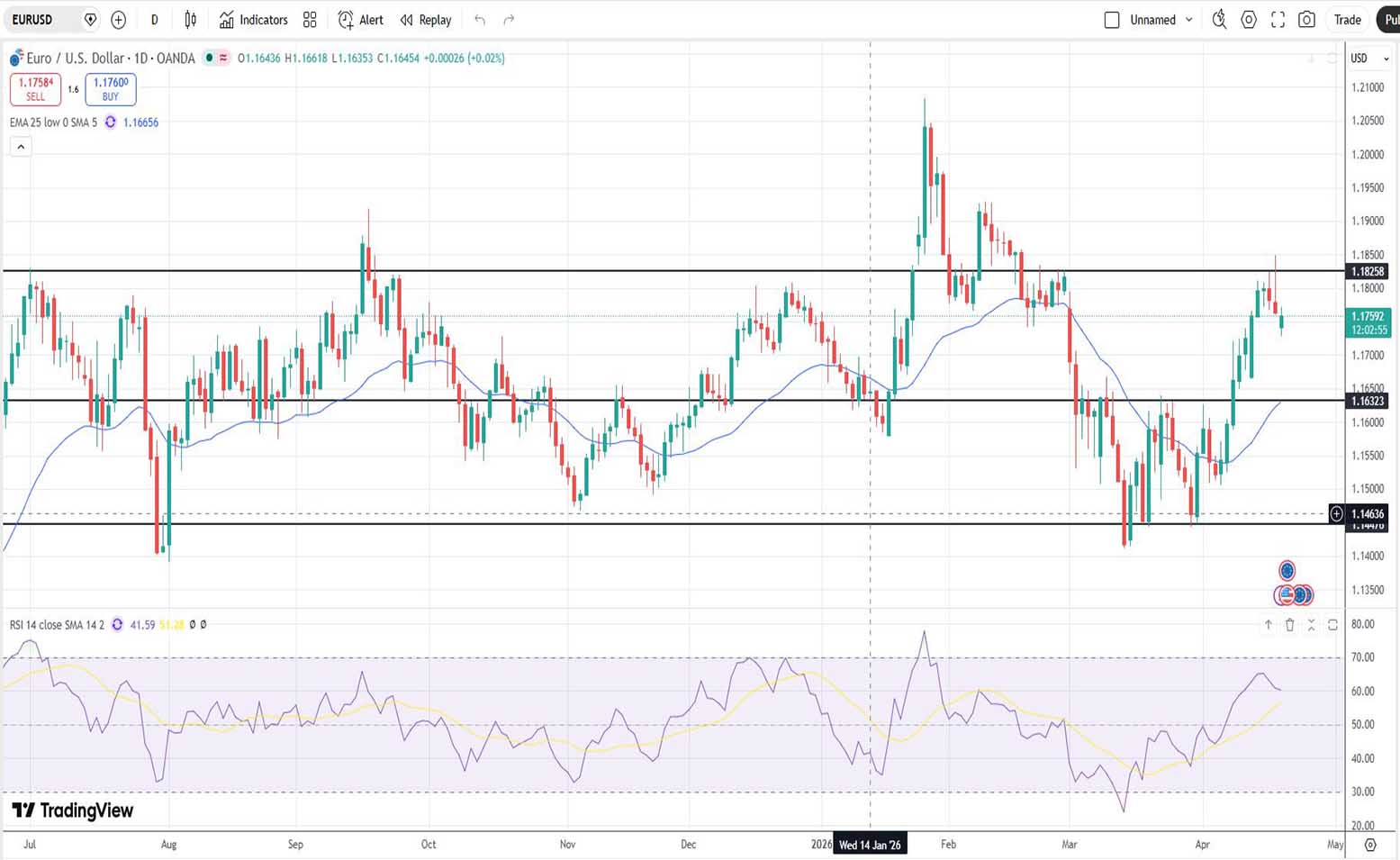Open chart settings hexagon icon in toolbar

tap(1249, 20)
